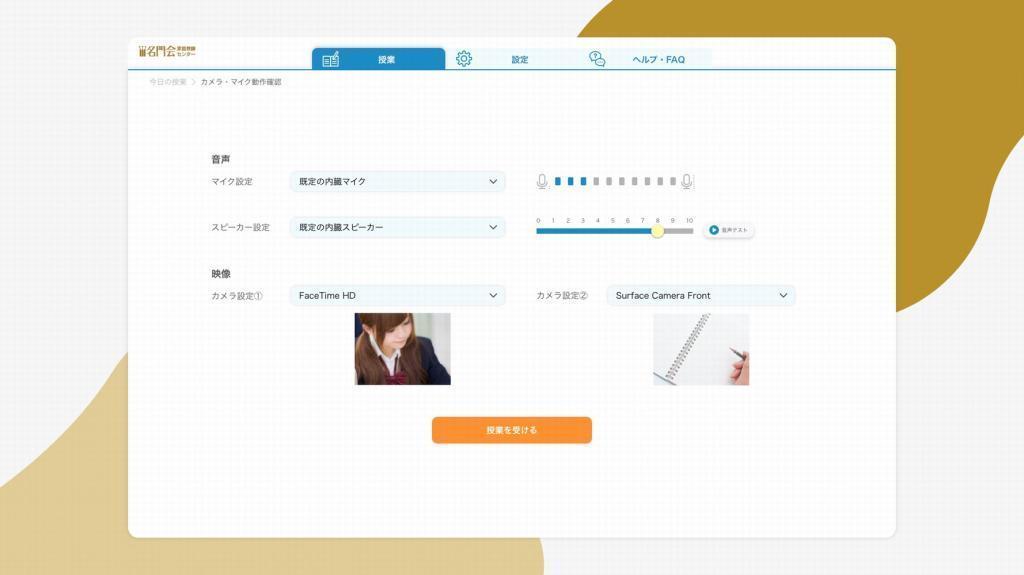The height and width of the screenshot is (575, 1024).
Task: Set speaker volume to 10 on track
Action: (x=690, y=231)
